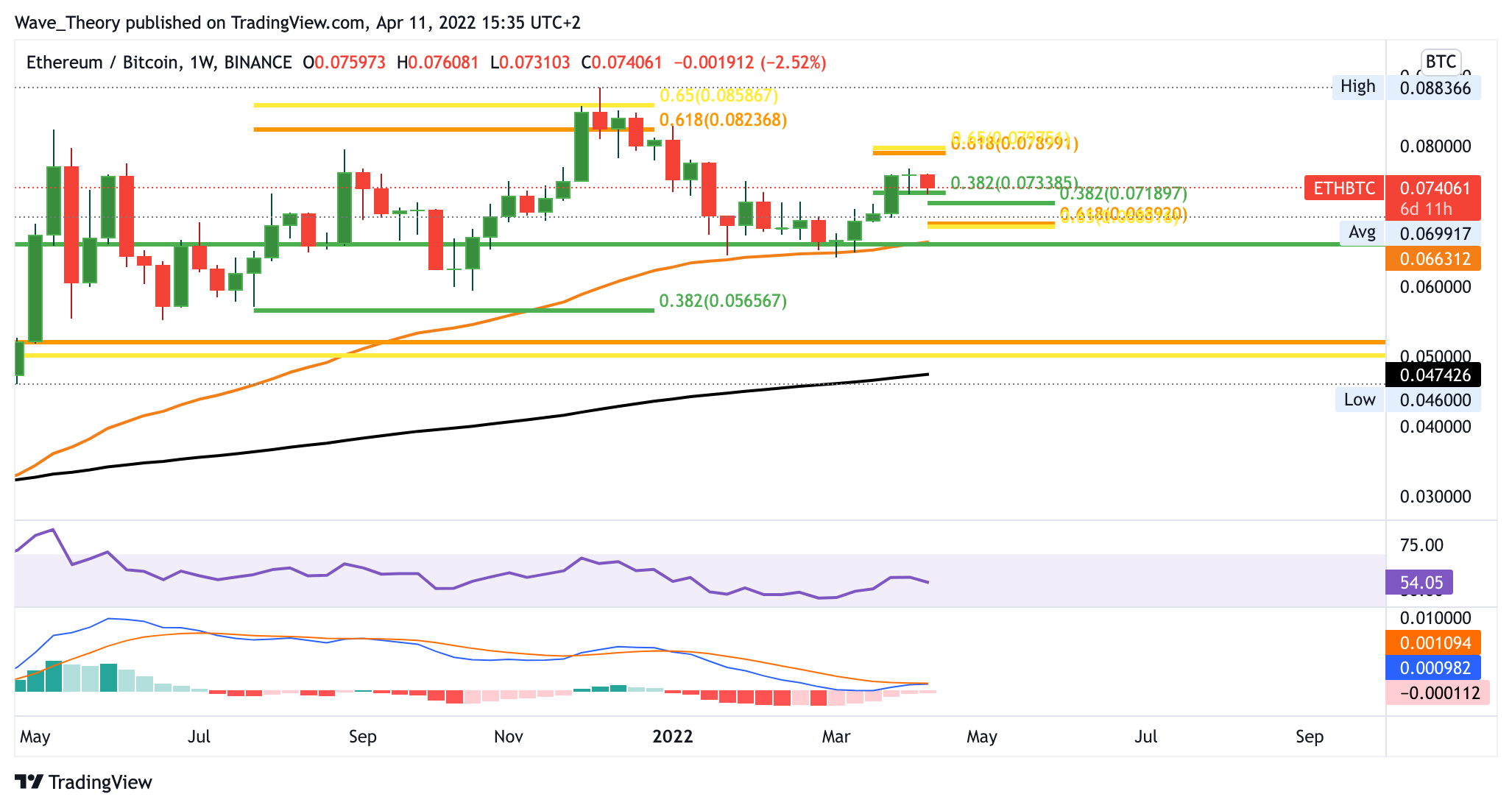
Task: Click the blue MACD 0.000982 value tag
Action: (1434, 668)
